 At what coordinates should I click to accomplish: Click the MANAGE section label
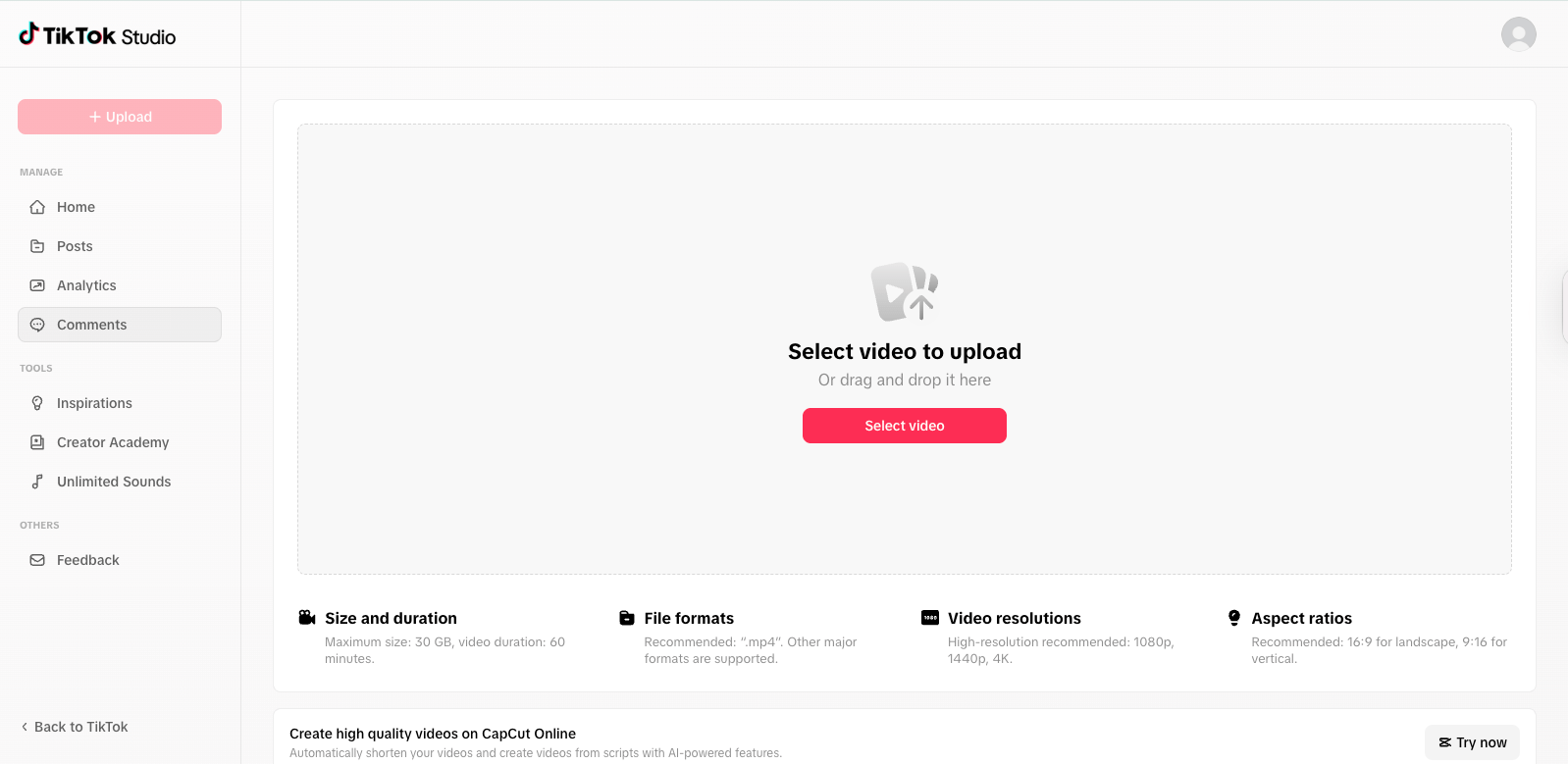click(x=41, y=172)
